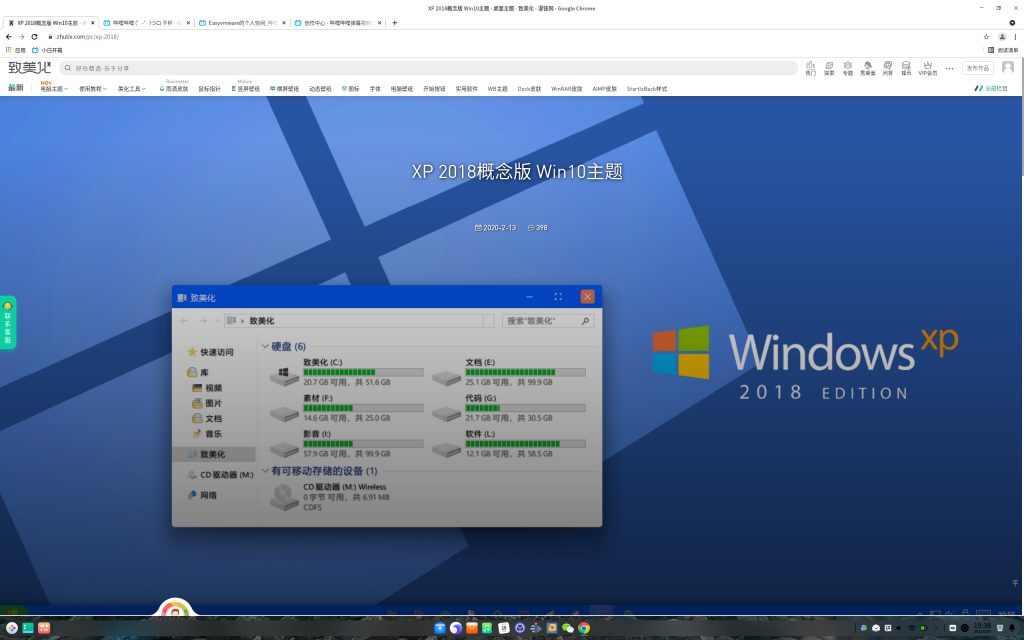Bookmark this page with the star icon

point(986,37)
